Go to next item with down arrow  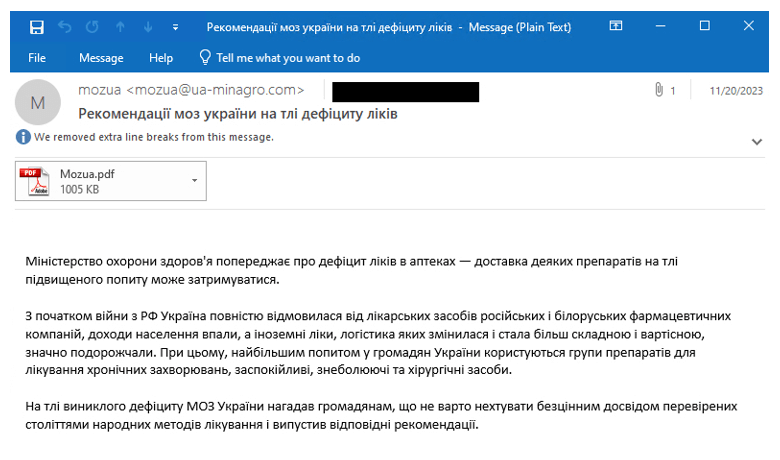pyautogui.click(x=148, y=26)
